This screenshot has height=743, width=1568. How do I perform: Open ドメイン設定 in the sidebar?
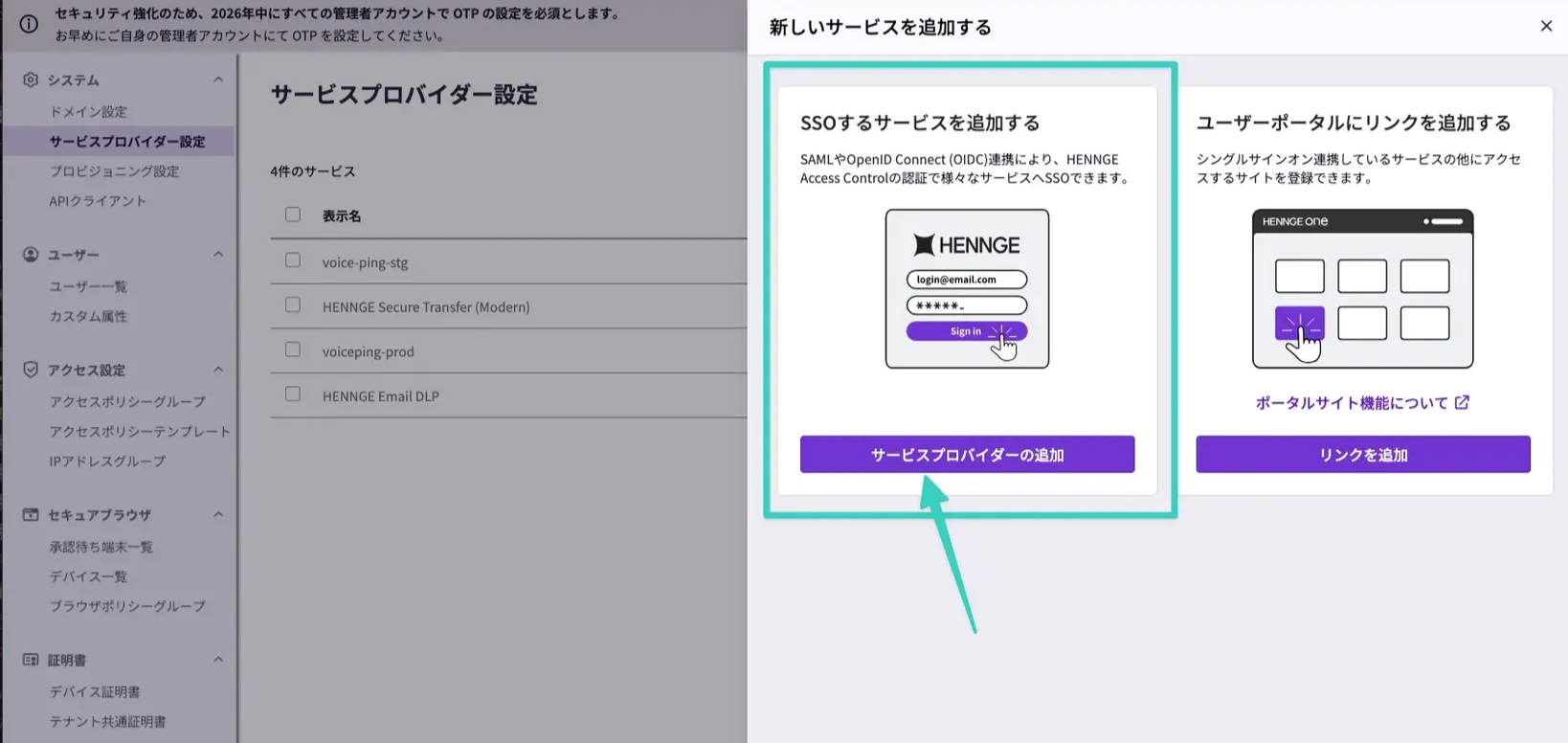88,112
